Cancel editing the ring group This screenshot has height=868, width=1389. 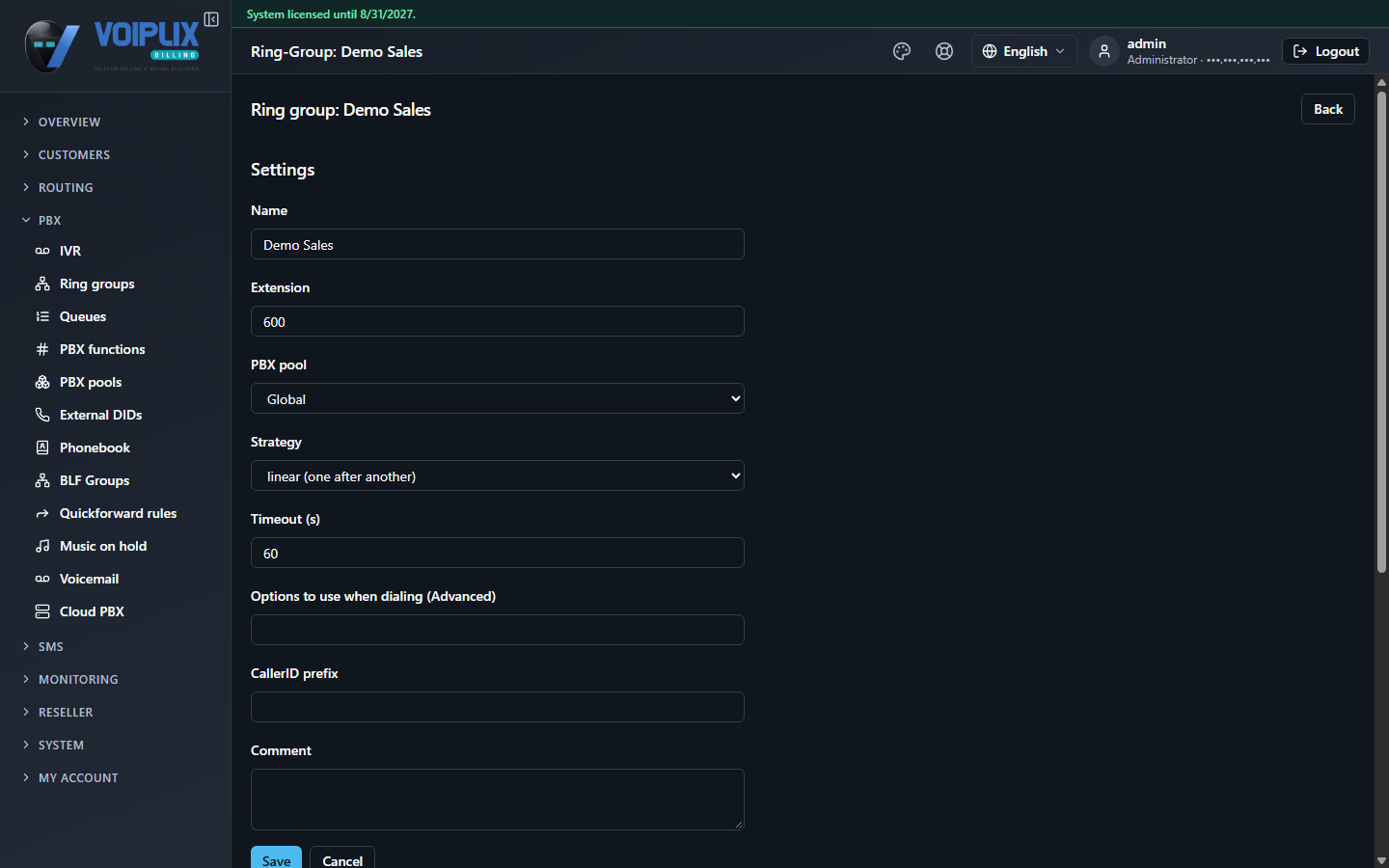(x=342, y=858)
